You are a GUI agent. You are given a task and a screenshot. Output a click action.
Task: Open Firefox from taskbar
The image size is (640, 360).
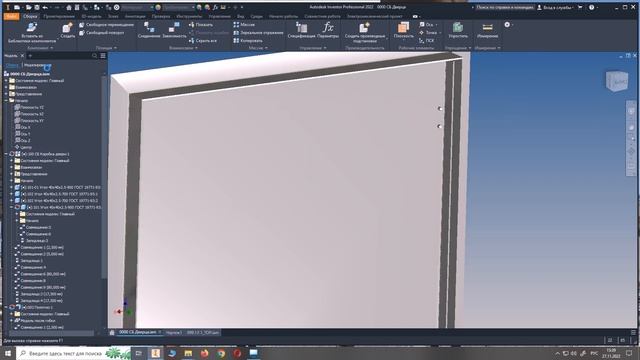click(x=204, y=353)
